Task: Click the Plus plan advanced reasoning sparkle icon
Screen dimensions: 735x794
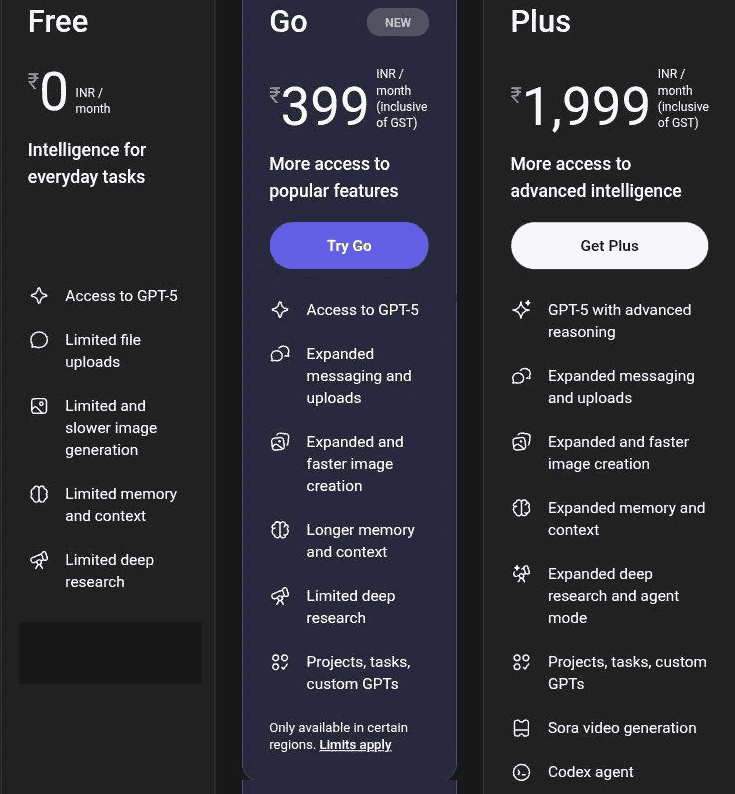Action: 521,310
